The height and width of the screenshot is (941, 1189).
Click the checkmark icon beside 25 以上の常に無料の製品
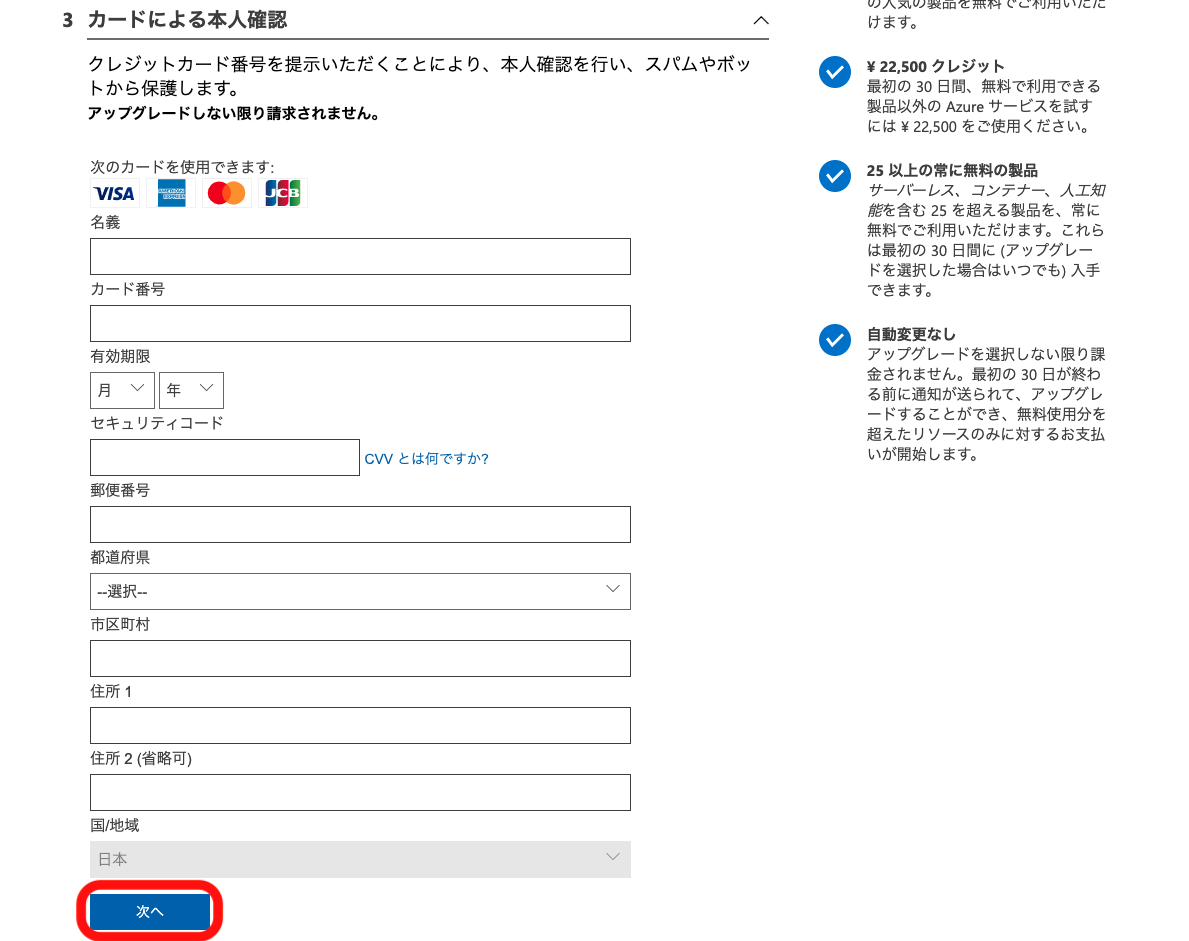tap(835, 176)
